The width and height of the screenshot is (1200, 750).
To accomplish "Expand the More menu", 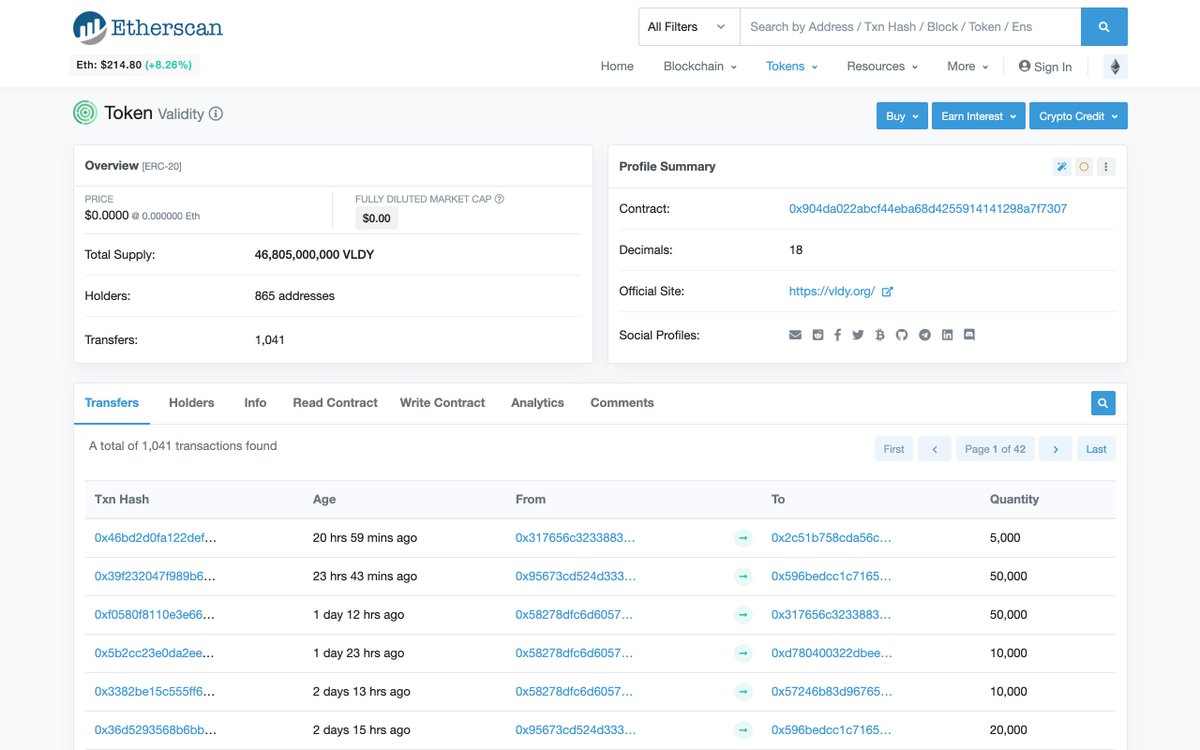I will [968, 66].
